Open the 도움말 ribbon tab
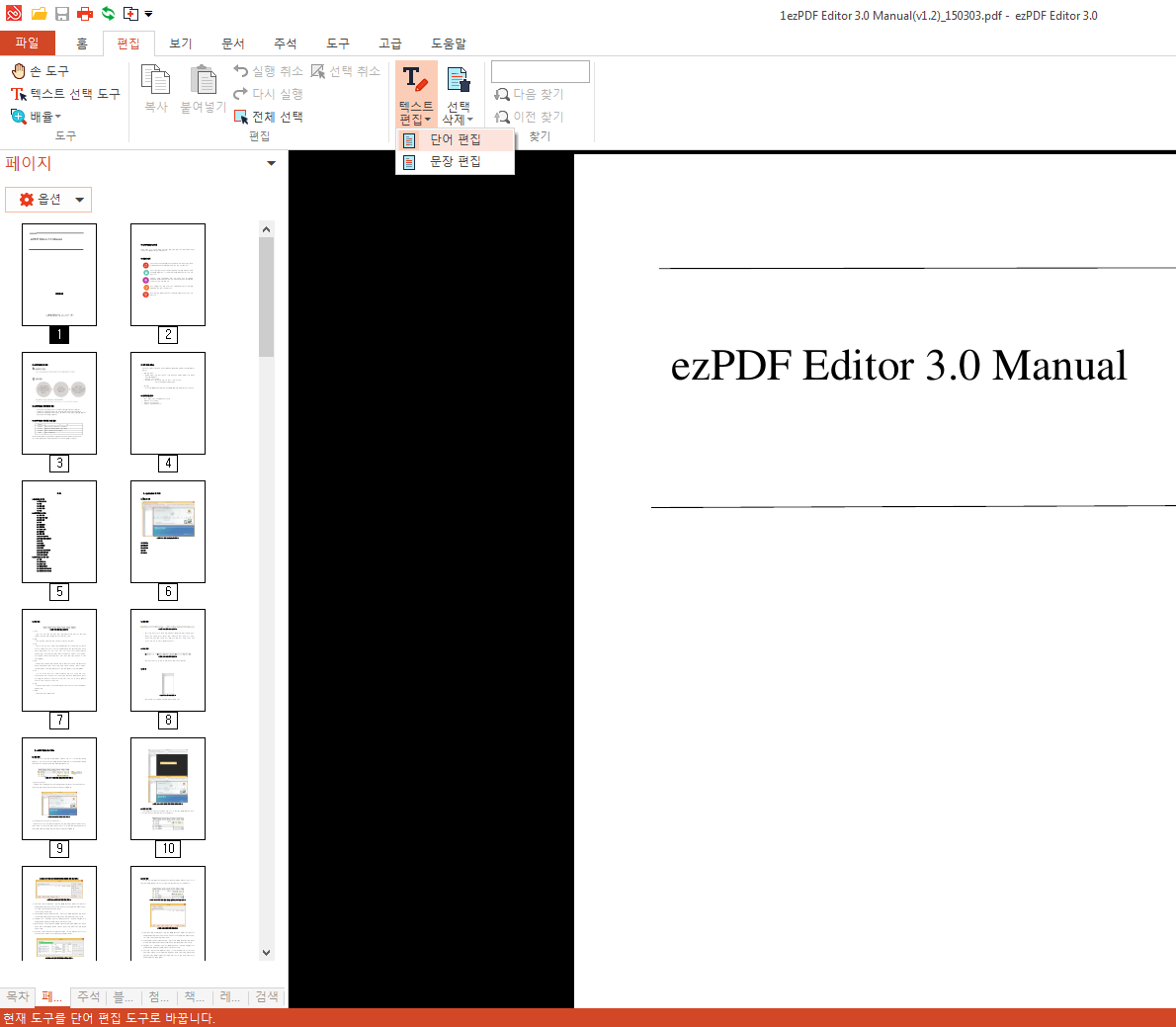 point(449,43)
